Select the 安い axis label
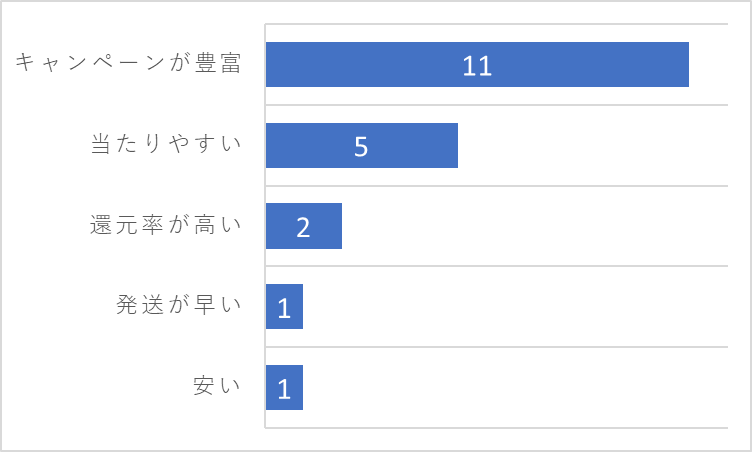Viewport: 752px width, 452px height. (x=217, y=385)
